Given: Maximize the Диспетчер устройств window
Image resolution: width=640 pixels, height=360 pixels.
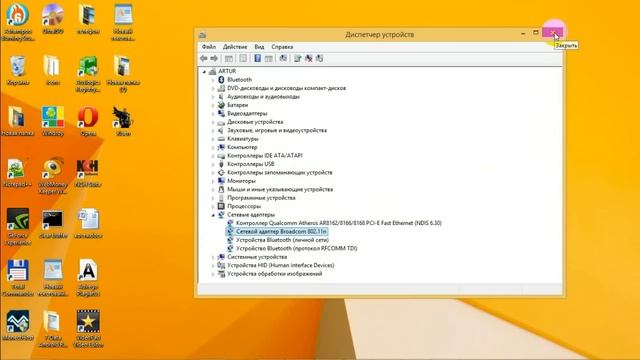Looking at the screenshot, I should (536, 33).
